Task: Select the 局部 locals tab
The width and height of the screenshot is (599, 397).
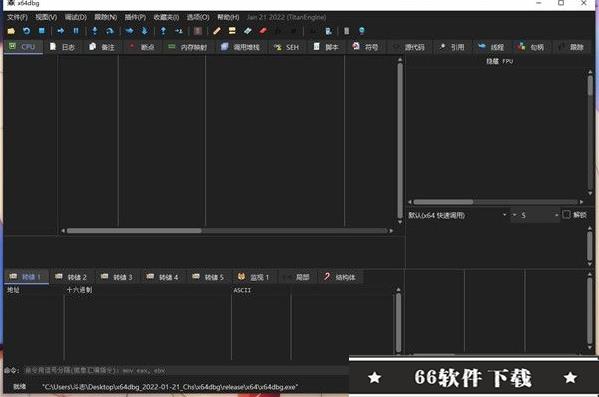Action: pyautogui.click(x=298, y=277)
